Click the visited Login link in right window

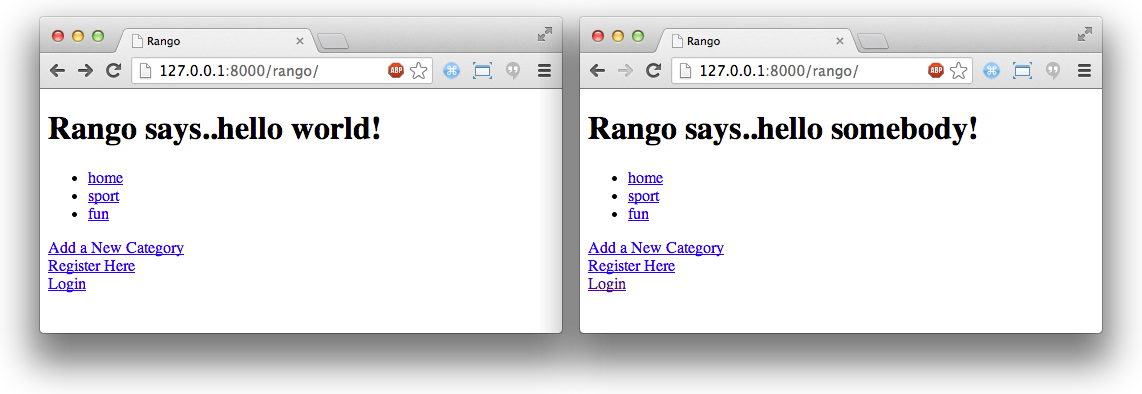[607, 284]
